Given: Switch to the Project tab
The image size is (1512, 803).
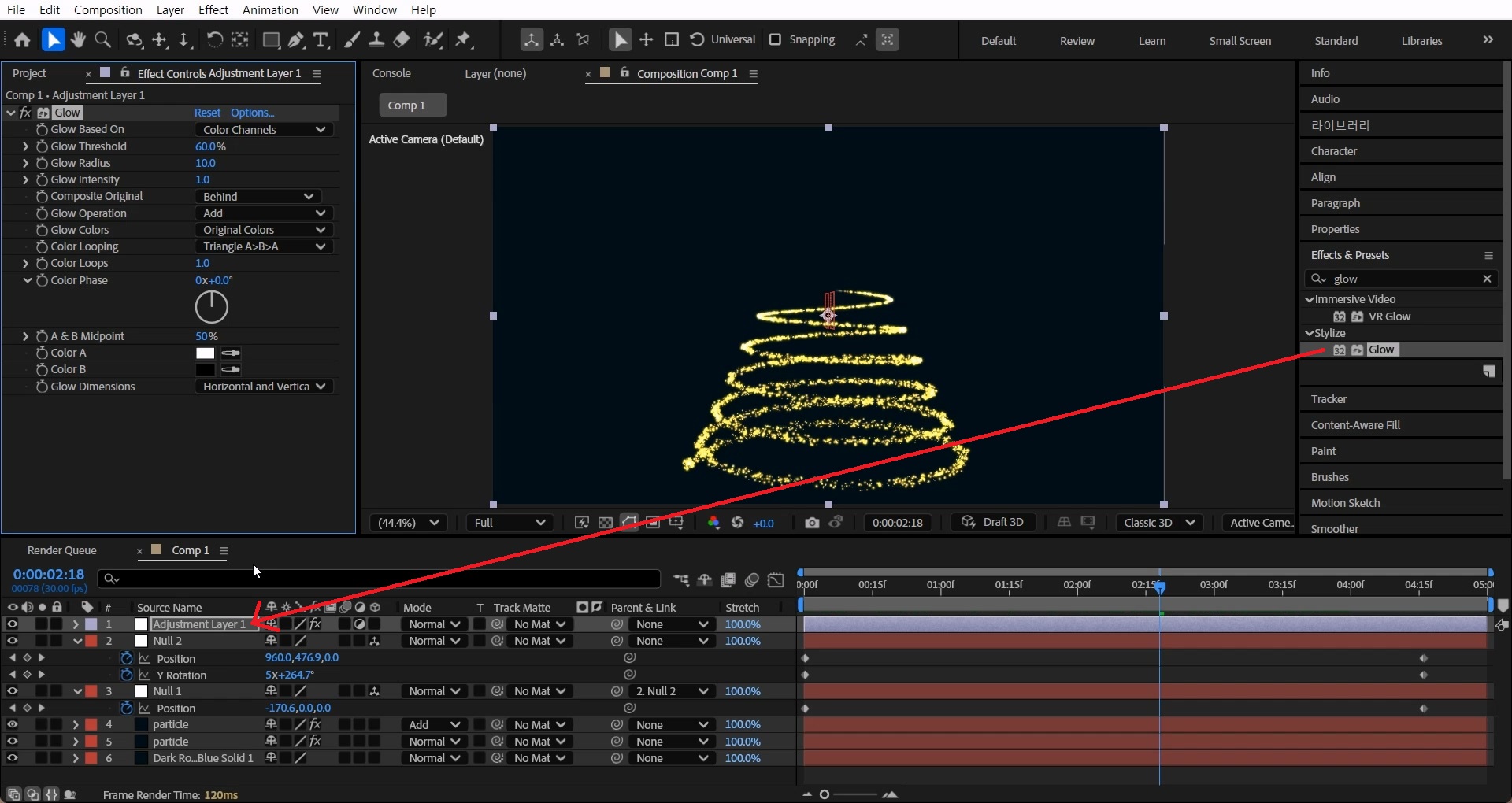Looking at the screenshot, I should click(x=30, y=73).
